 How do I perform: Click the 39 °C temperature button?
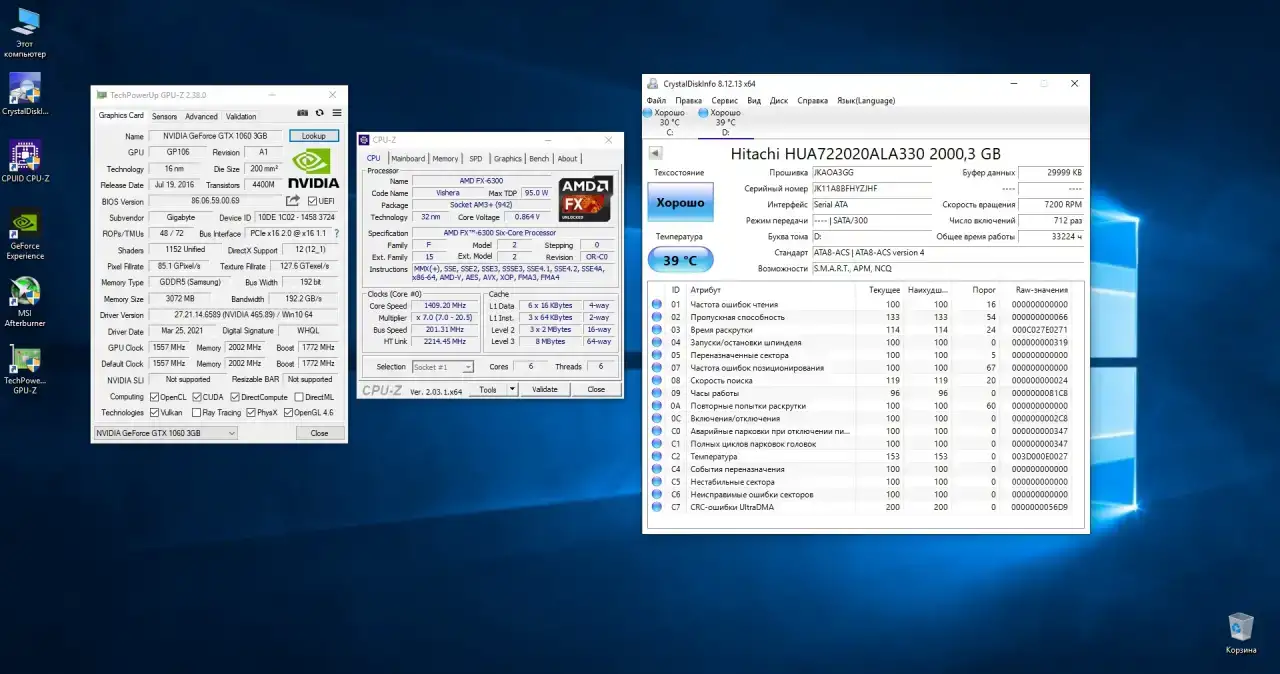[680, 261]
